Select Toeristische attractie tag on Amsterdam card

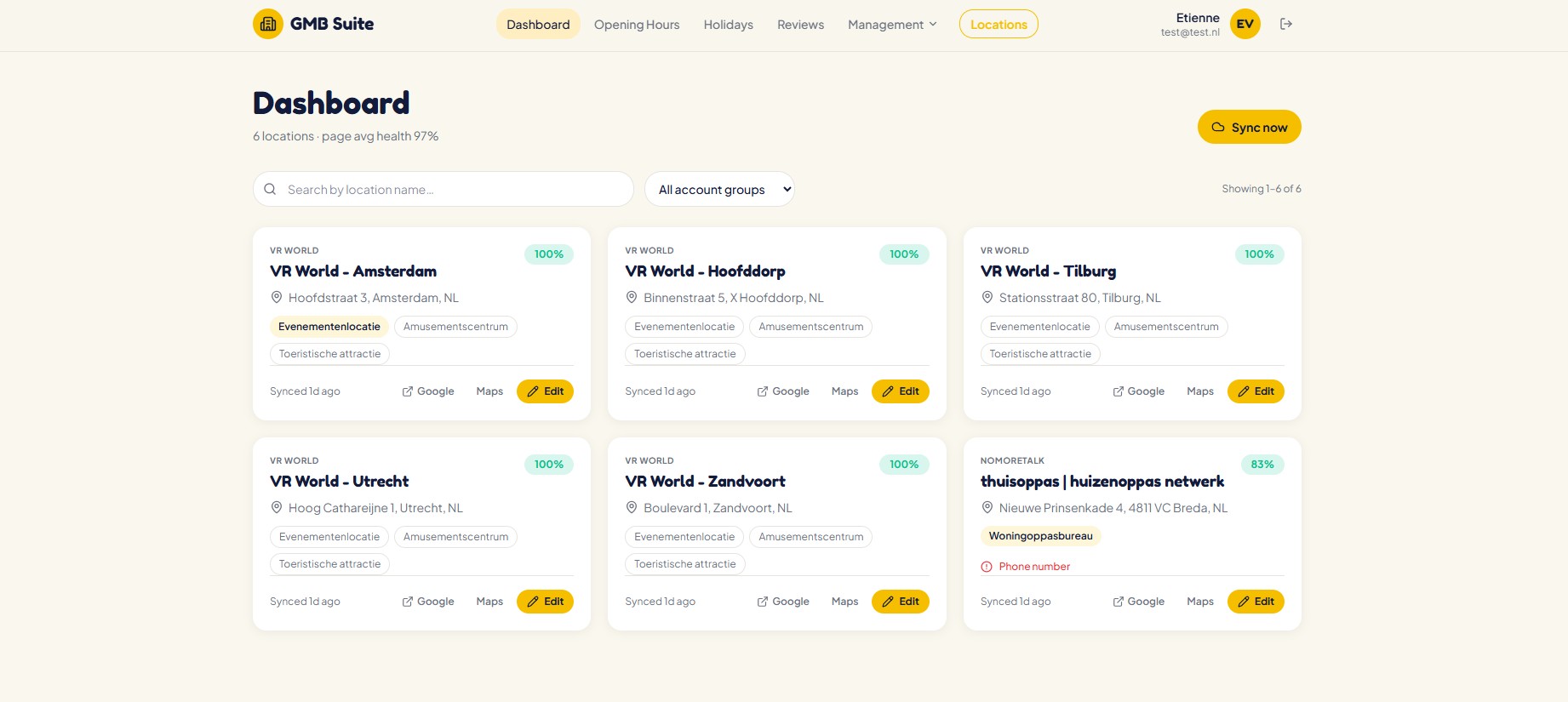coord(329,354)
